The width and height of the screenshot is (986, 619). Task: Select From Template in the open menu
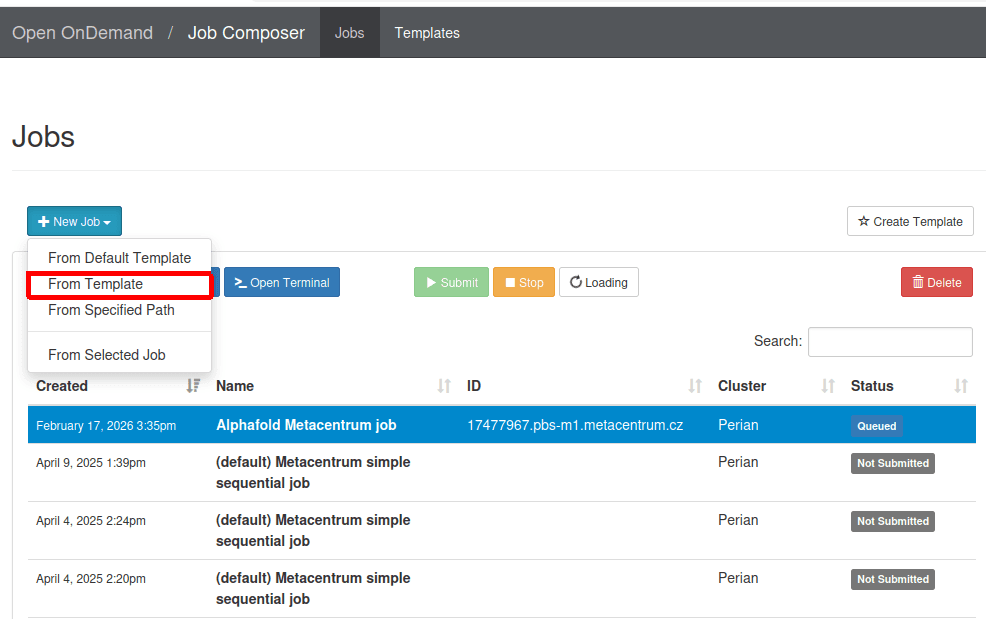(97, 284)
